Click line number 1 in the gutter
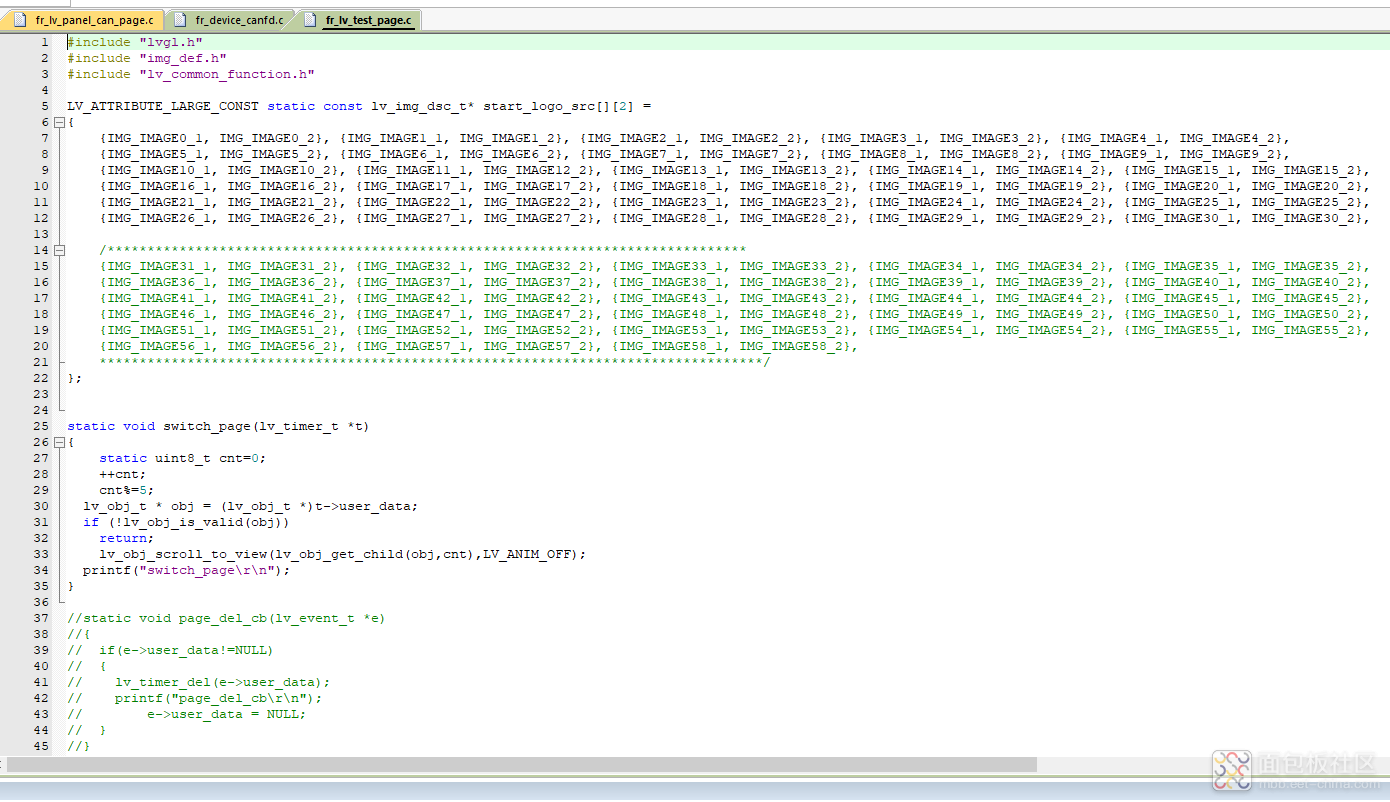The height and width of the screenshot is (802, 1390). pyautogui.click(x=44, y=42)
